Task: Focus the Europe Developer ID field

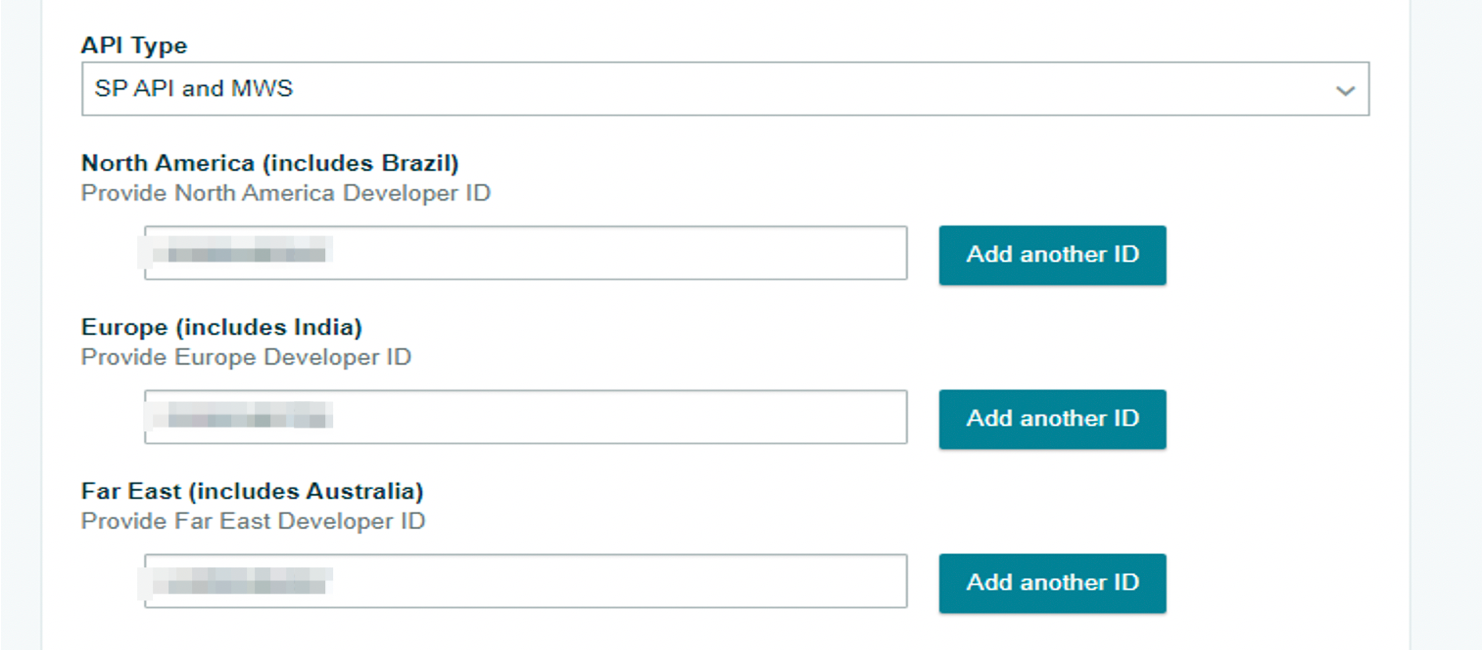Action: coord(526,417)
